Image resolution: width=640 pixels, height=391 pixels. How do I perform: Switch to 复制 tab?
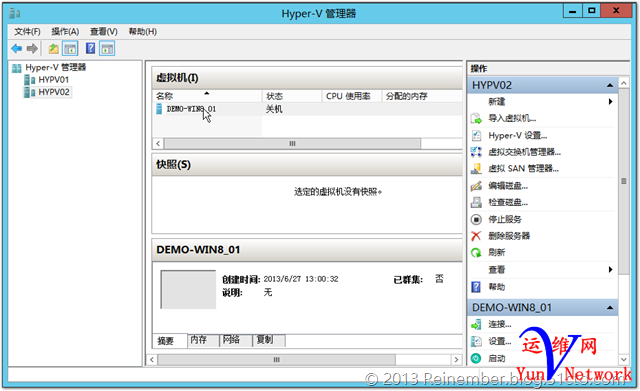(x=269, y=340)
